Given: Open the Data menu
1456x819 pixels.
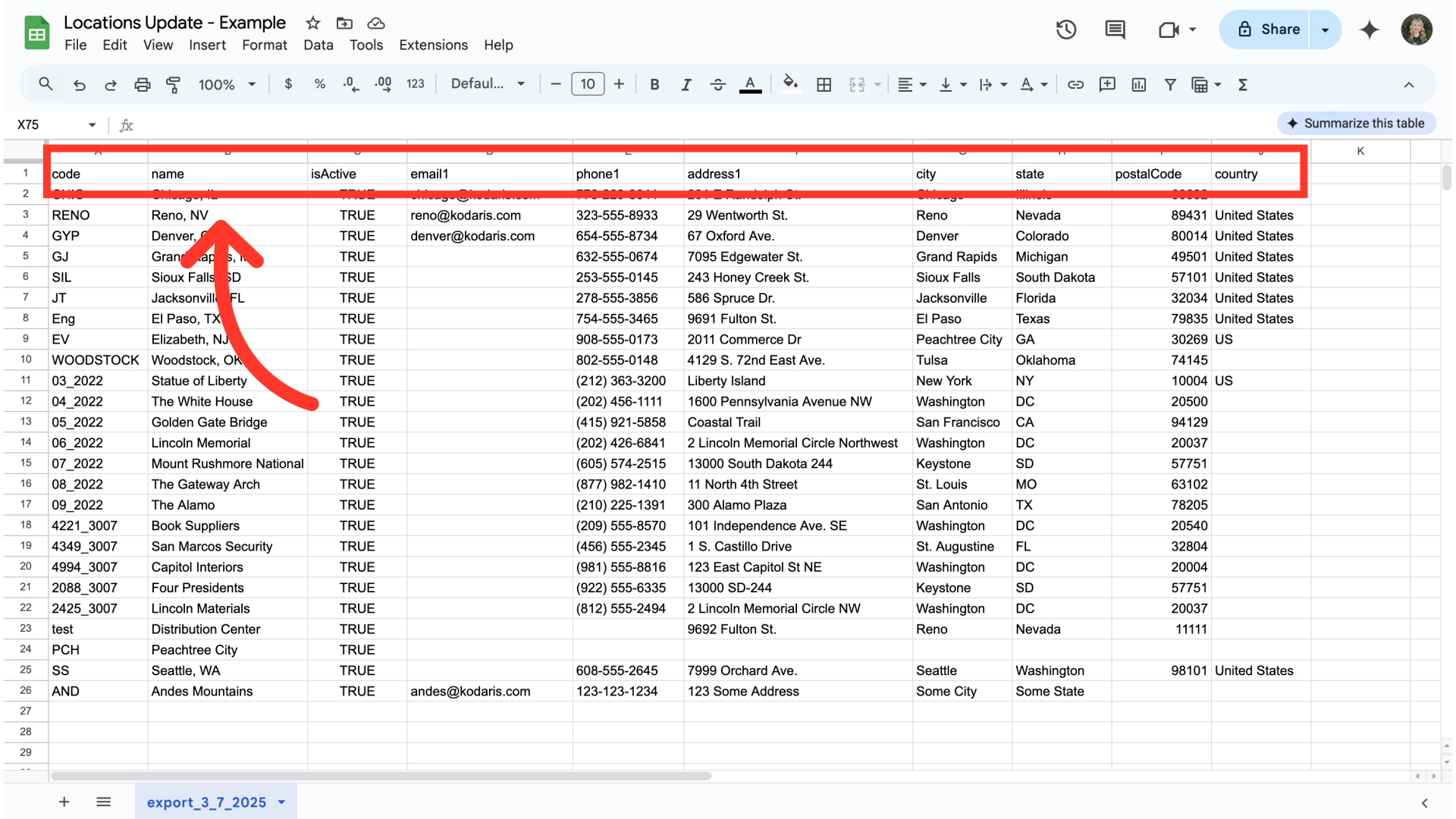Looking at the screenshot, I should click(x=318, y=45).
